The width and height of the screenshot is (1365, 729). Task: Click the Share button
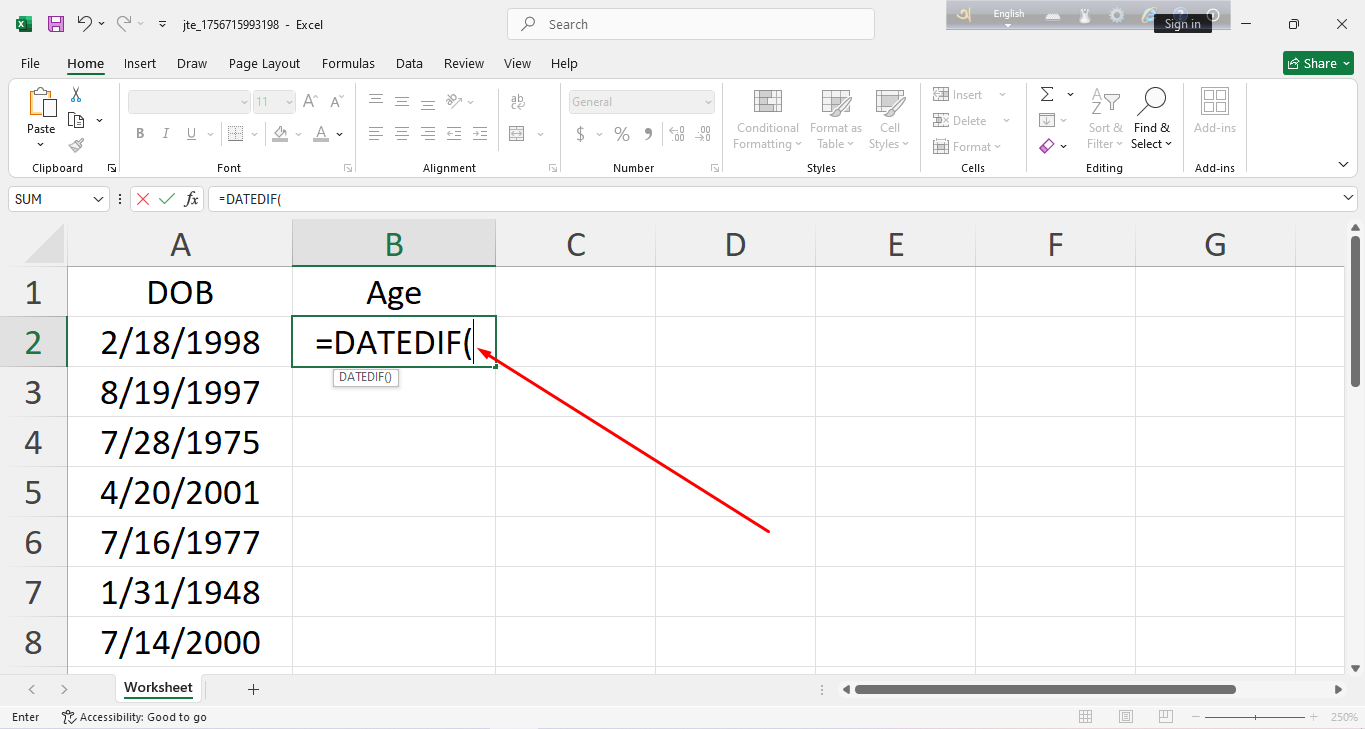[1318, 63]
